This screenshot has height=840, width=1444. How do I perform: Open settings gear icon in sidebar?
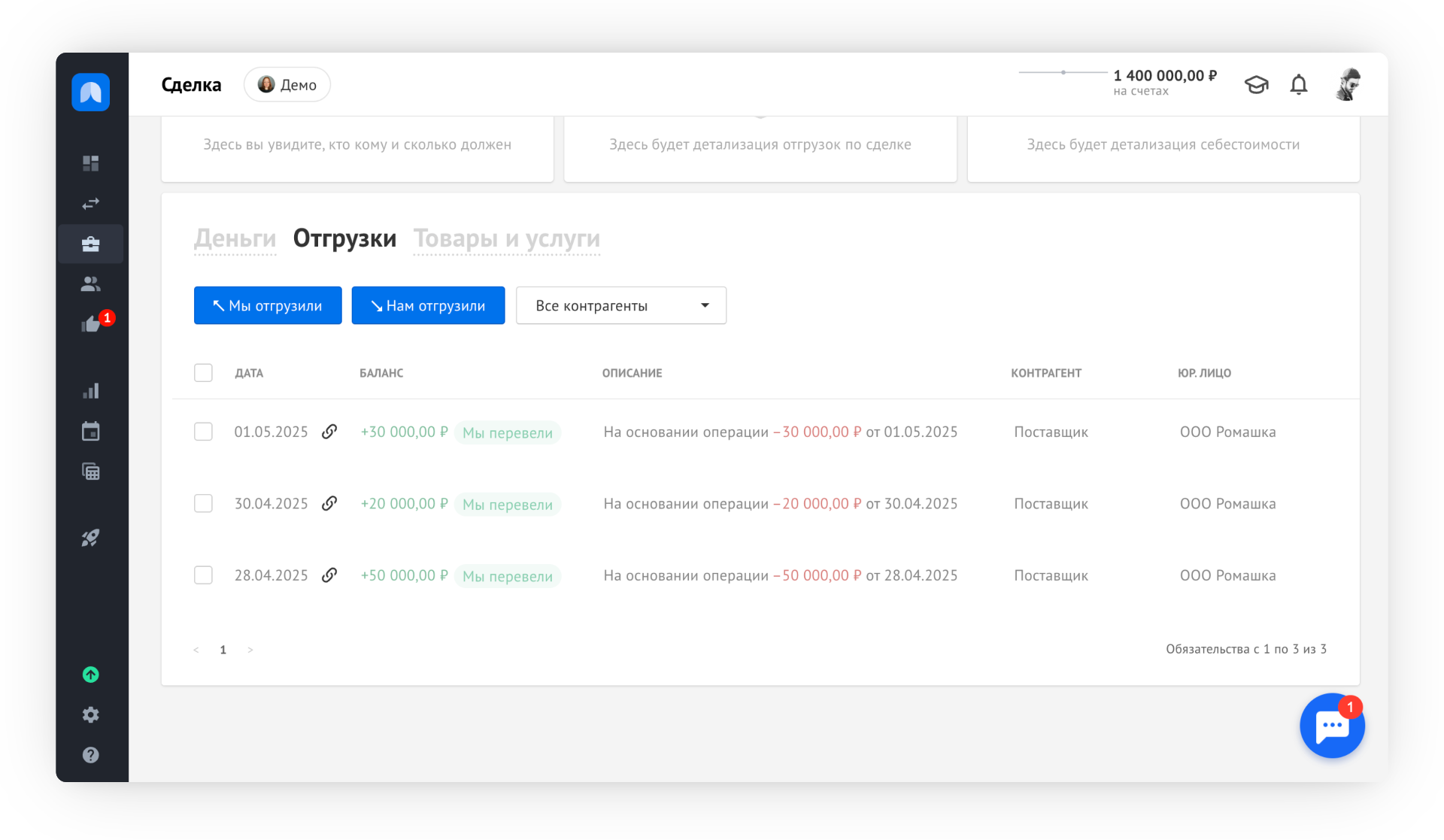coord(91,714)
